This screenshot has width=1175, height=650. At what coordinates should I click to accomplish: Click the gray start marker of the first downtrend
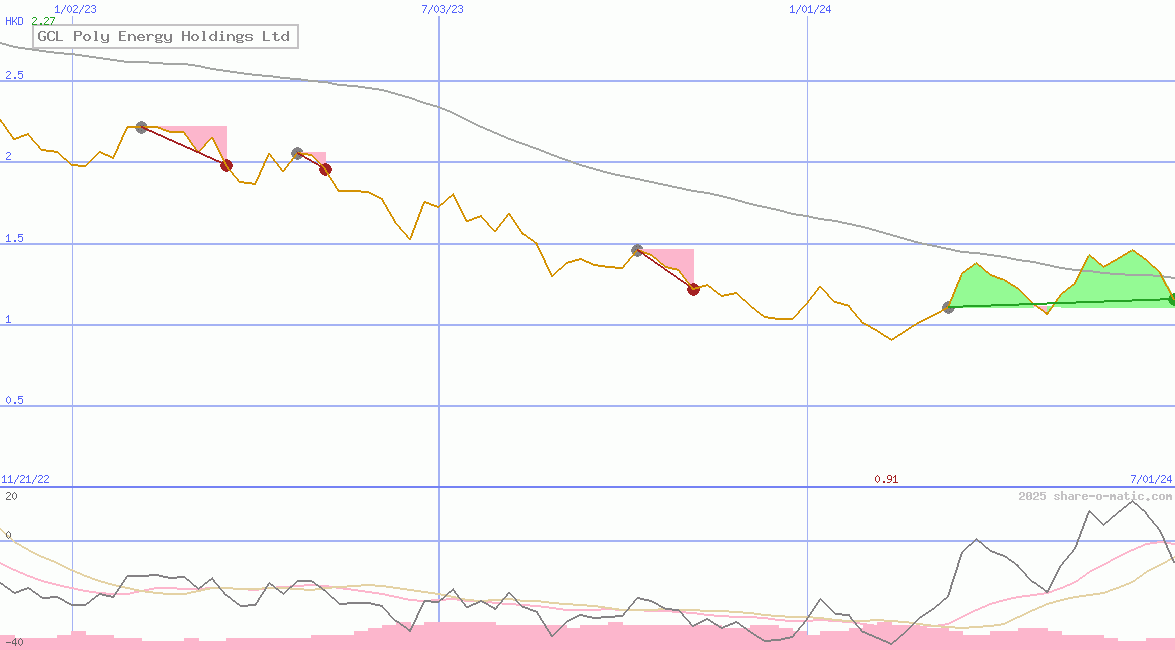click(141, 127)
